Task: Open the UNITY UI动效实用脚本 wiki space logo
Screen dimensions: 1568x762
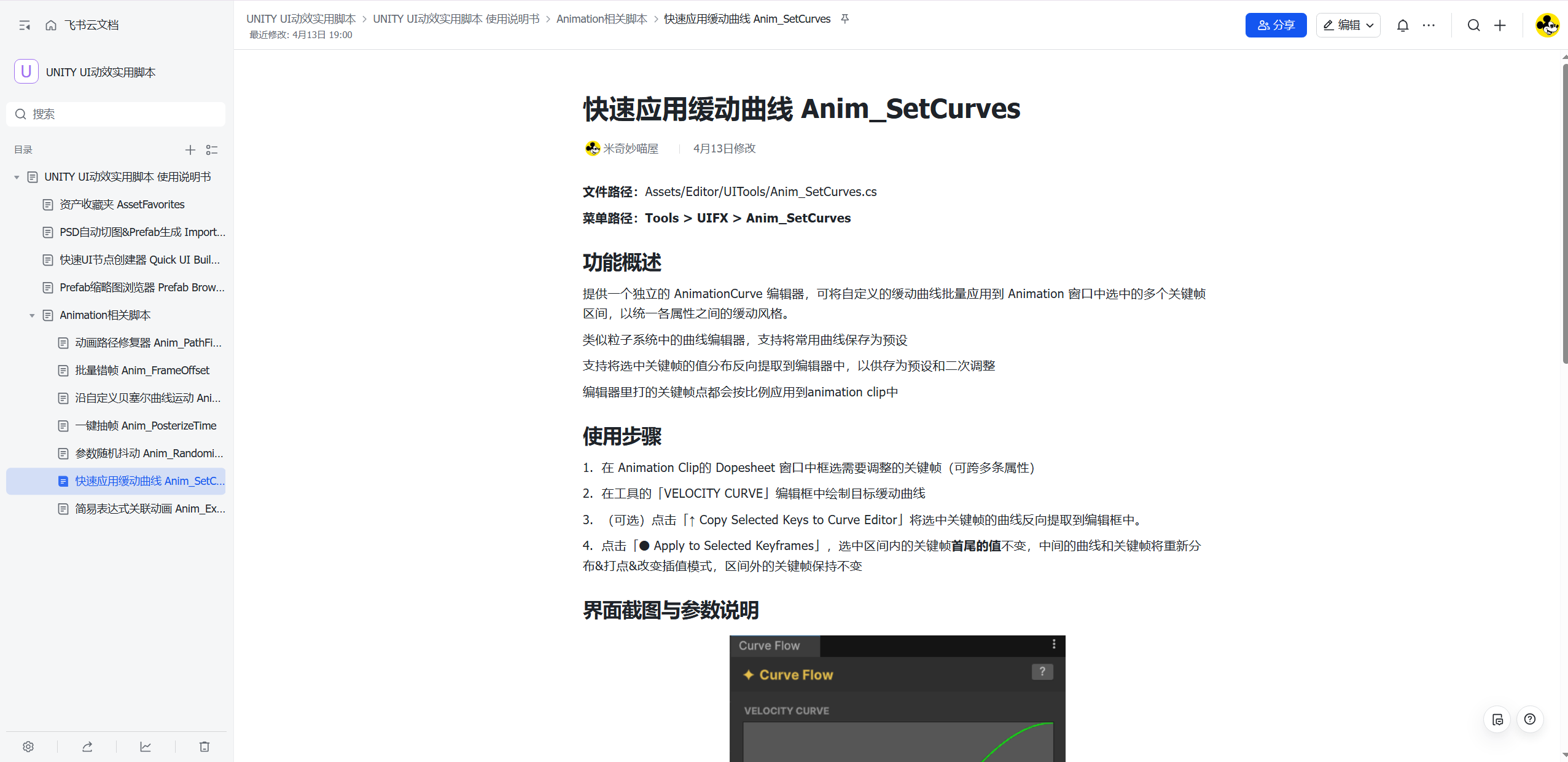Action: pyautogui.click(x=26, y=71)
